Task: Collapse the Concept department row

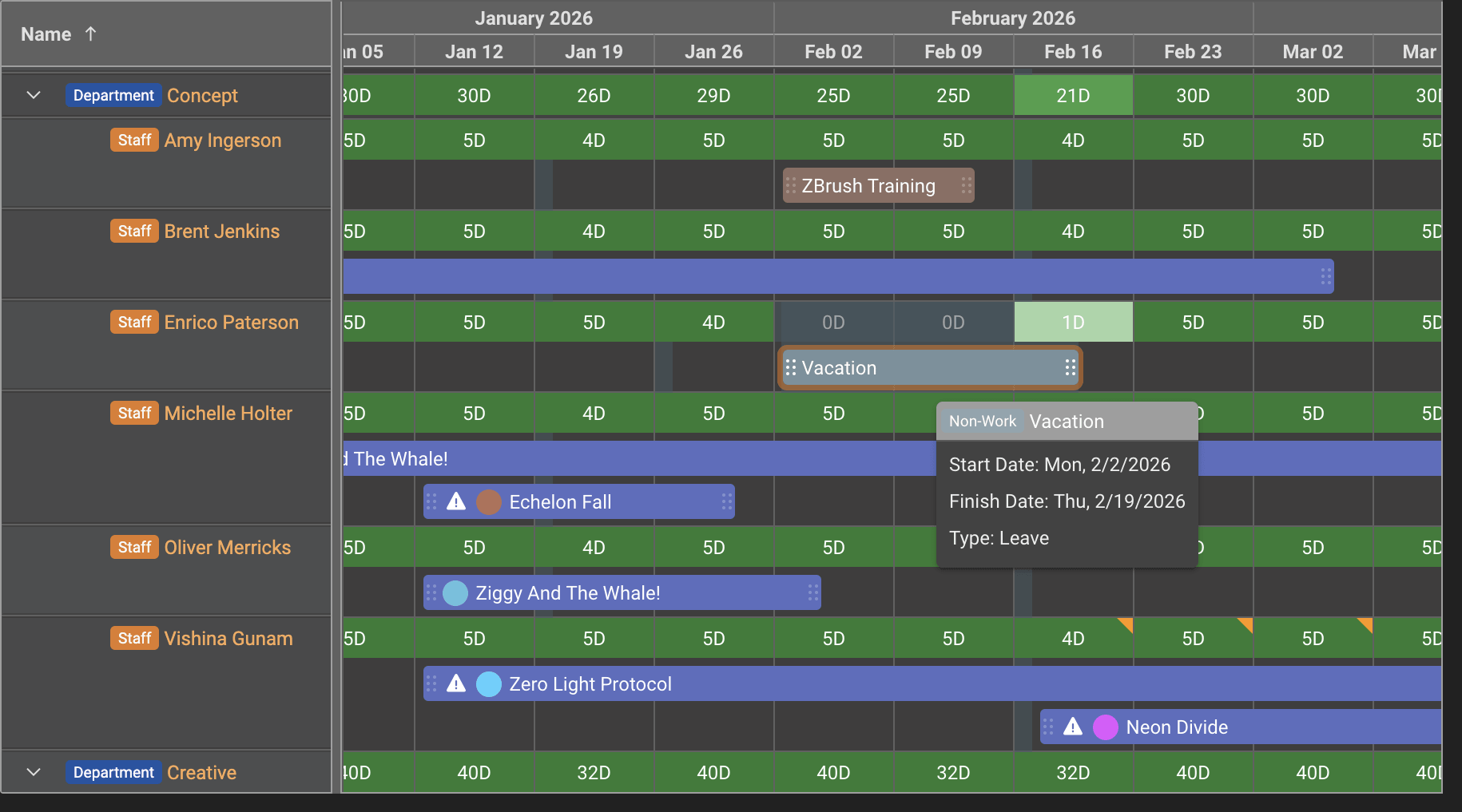Action: point(34,95)
